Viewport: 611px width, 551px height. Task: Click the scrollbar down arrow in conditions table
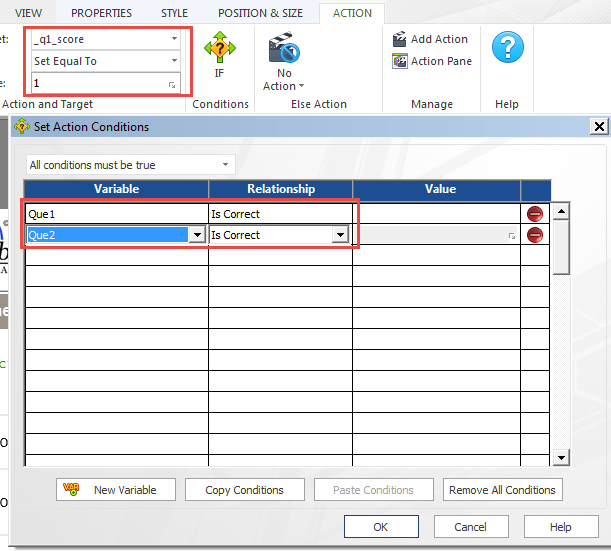pos(561,457)
